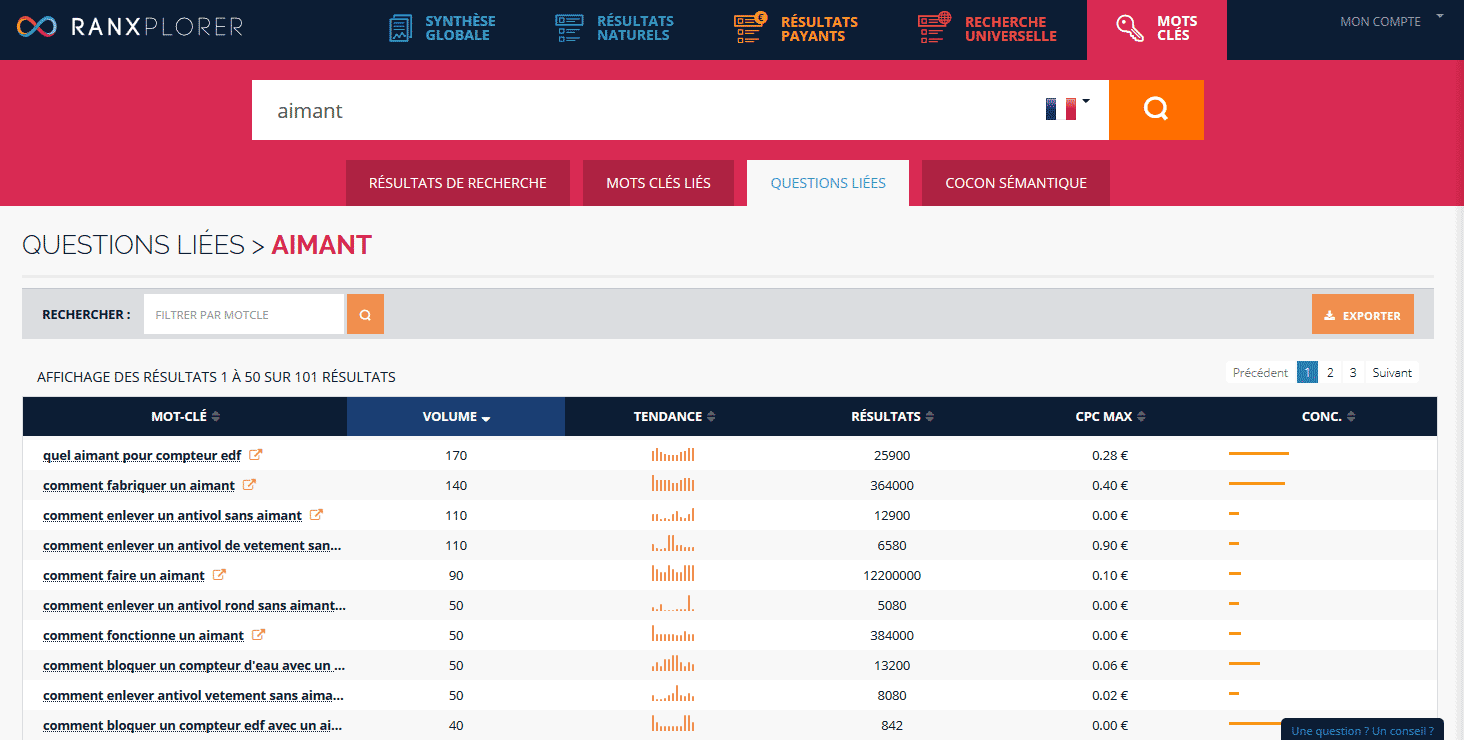Screen dimensions: 1464x740
Task: Click the Résultats Payants euro icon
Action: click(x=749, y=28)
